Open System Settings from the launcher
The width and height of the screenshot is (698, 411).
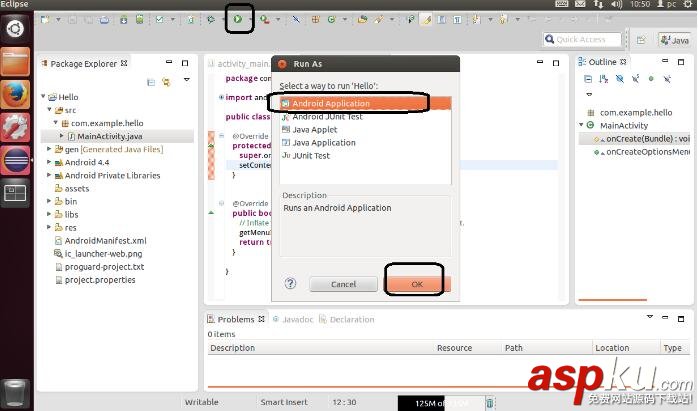coord(15,127)
